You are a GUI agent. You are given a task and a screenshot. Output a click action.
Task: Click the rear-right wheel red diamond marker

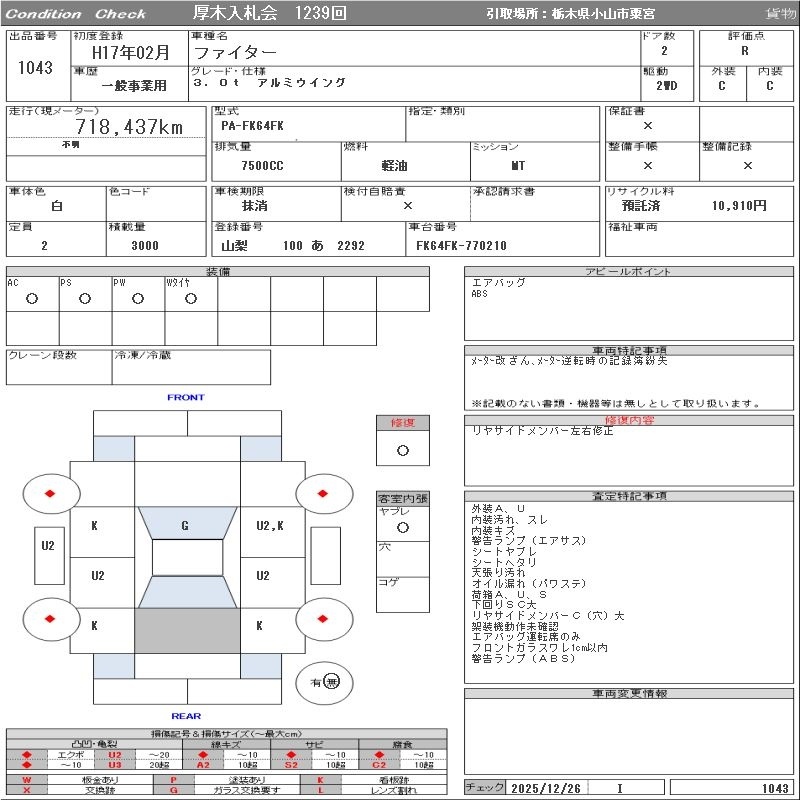pos(324,619)
